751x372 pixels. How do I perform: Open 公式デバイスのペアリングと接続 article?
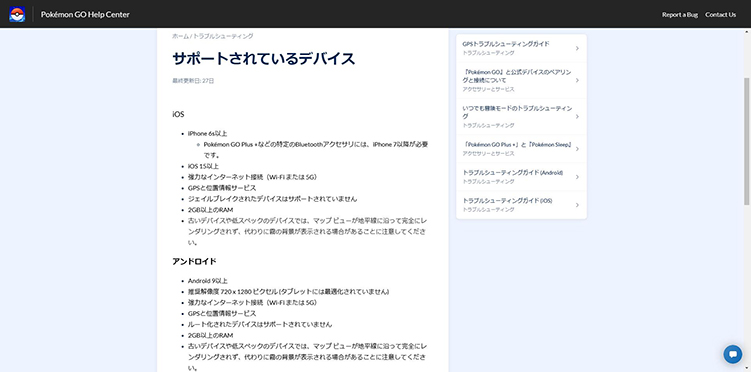click(517, 76)
